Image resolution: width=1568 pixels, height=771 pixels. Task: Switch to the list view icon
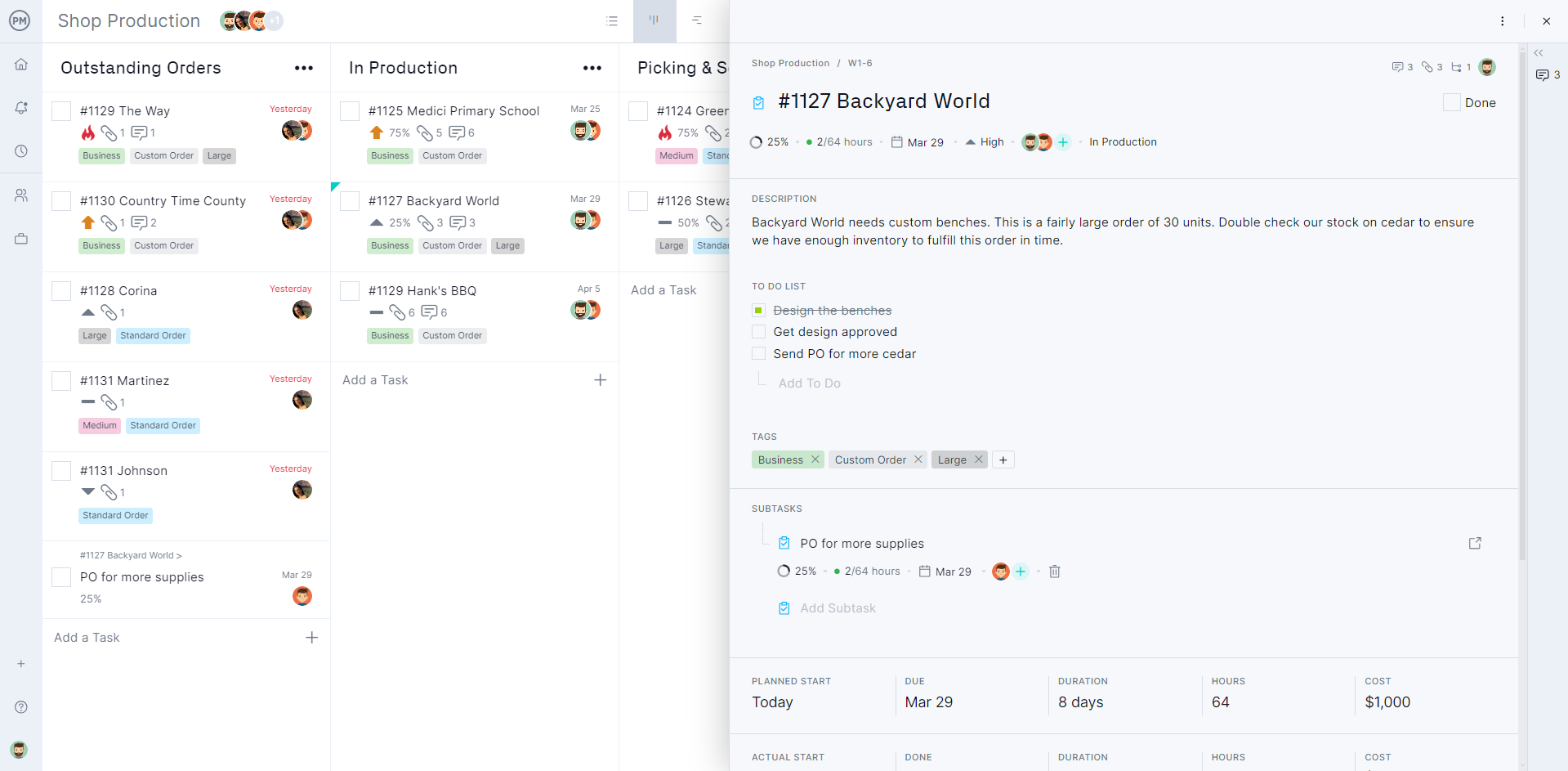612,20
